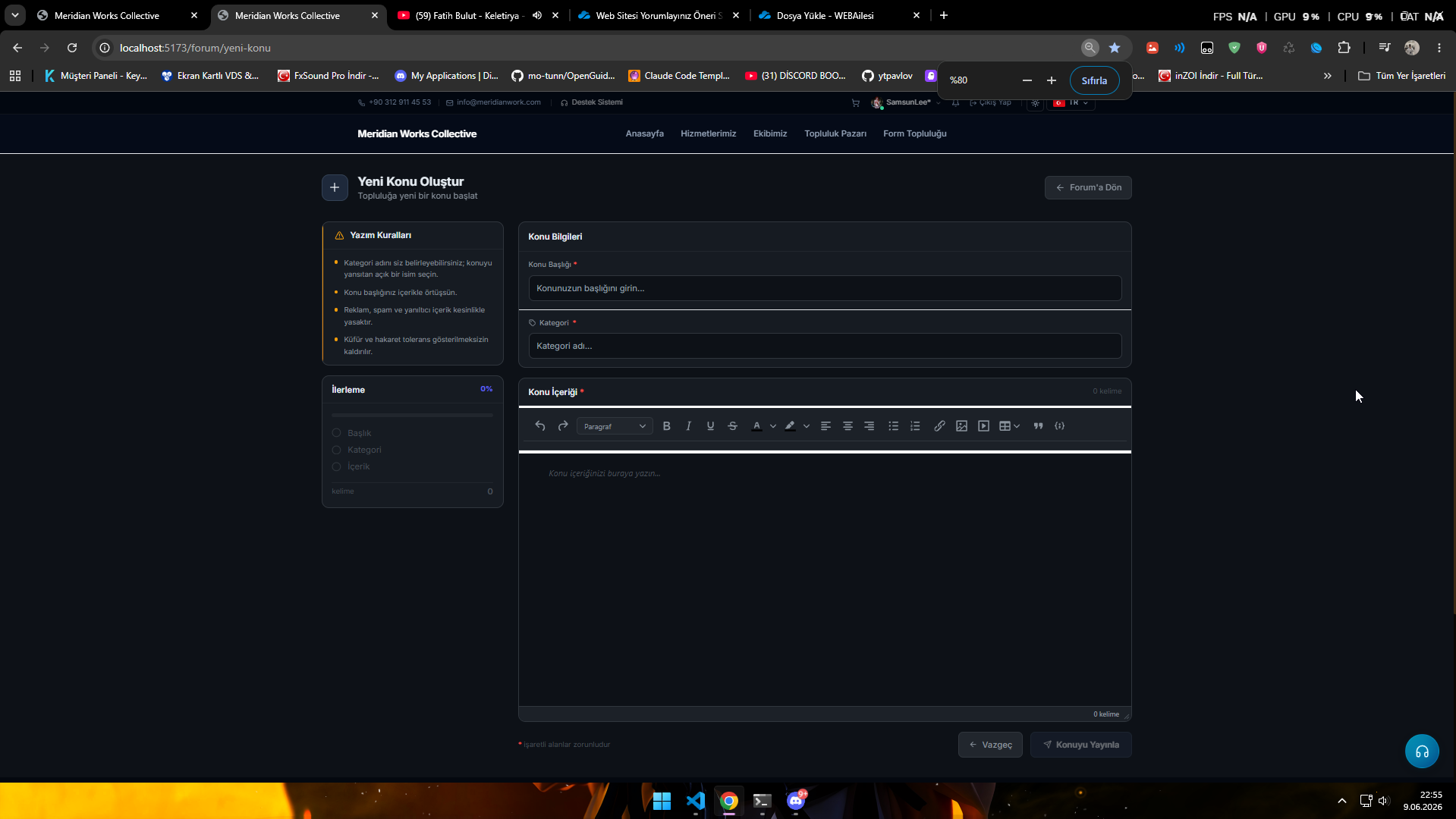The height and width of the screenshot is (819, 1456).
Task: Show more bookmarks chevron
Action: (x=1328, y=76)
